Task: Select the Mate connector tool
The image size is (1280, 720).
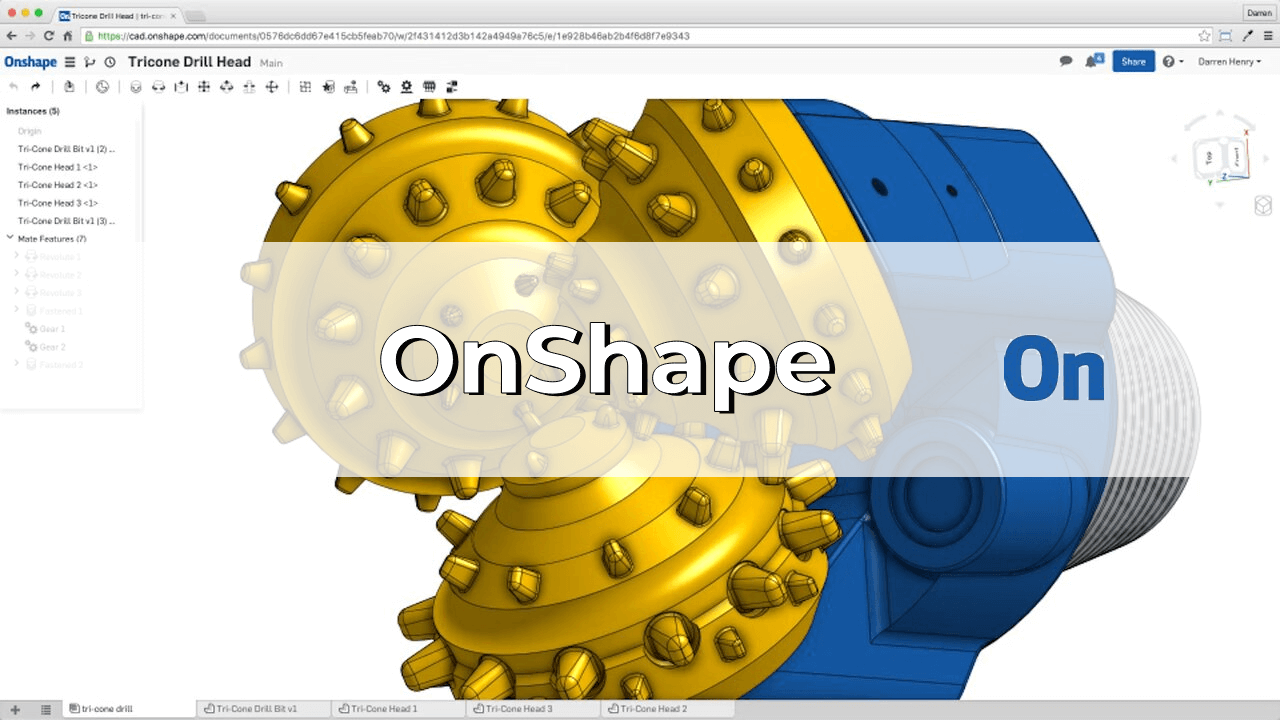Action: (x=328, y=87)
